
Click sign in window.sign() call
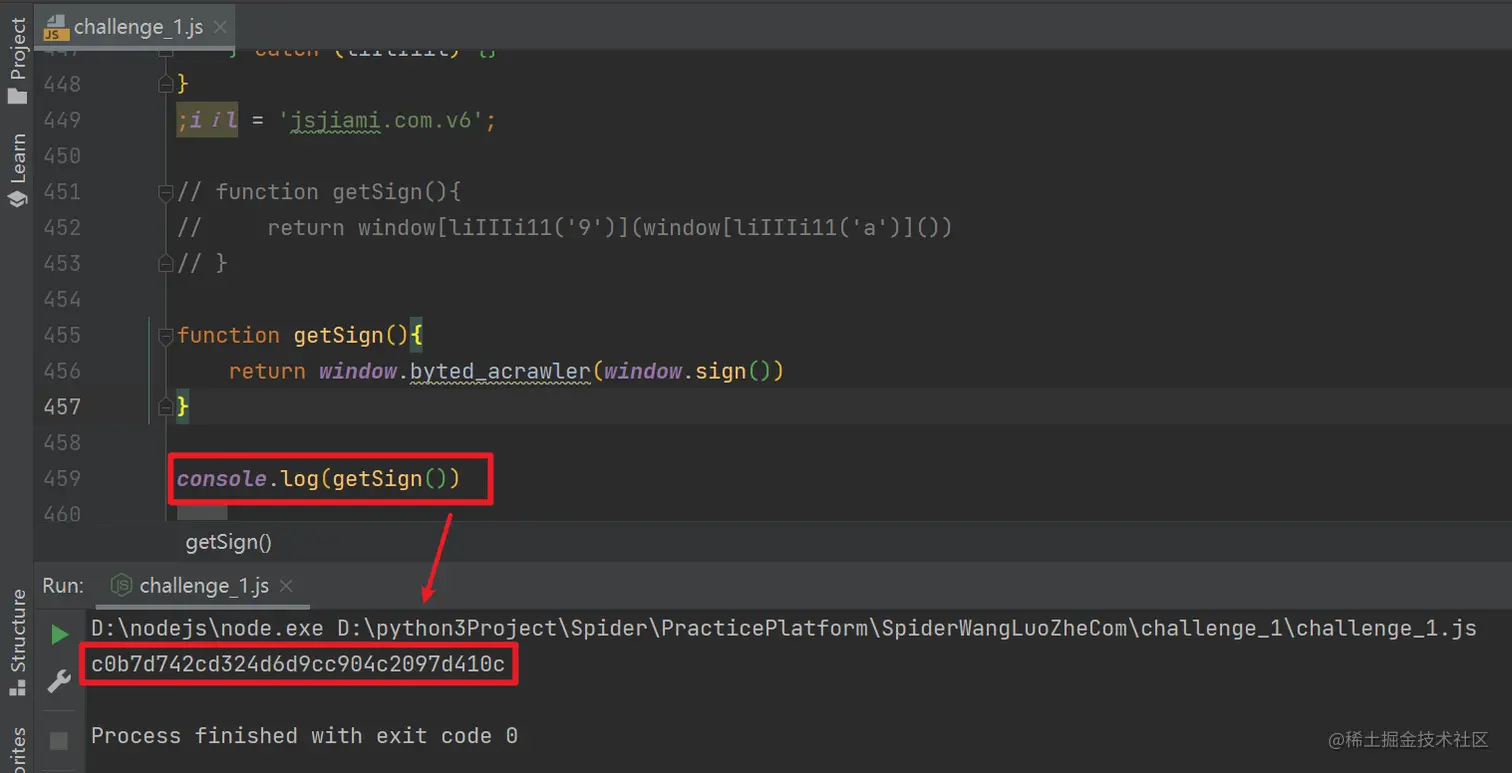[x=721, y=372]
